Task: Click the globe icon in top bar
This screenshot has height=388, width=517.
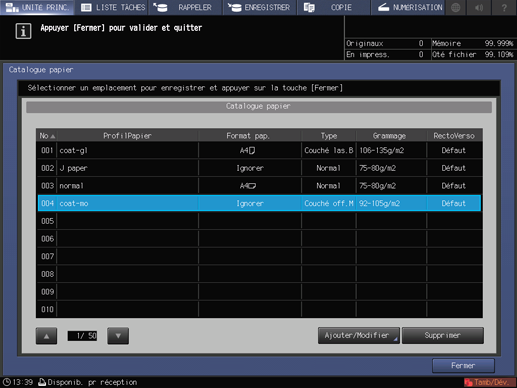Action: click(455, 7)
